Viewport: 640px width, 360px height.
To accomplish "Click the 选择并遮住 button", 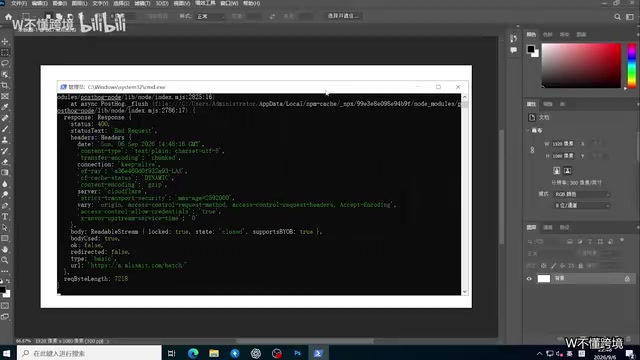I will point(343,16).
